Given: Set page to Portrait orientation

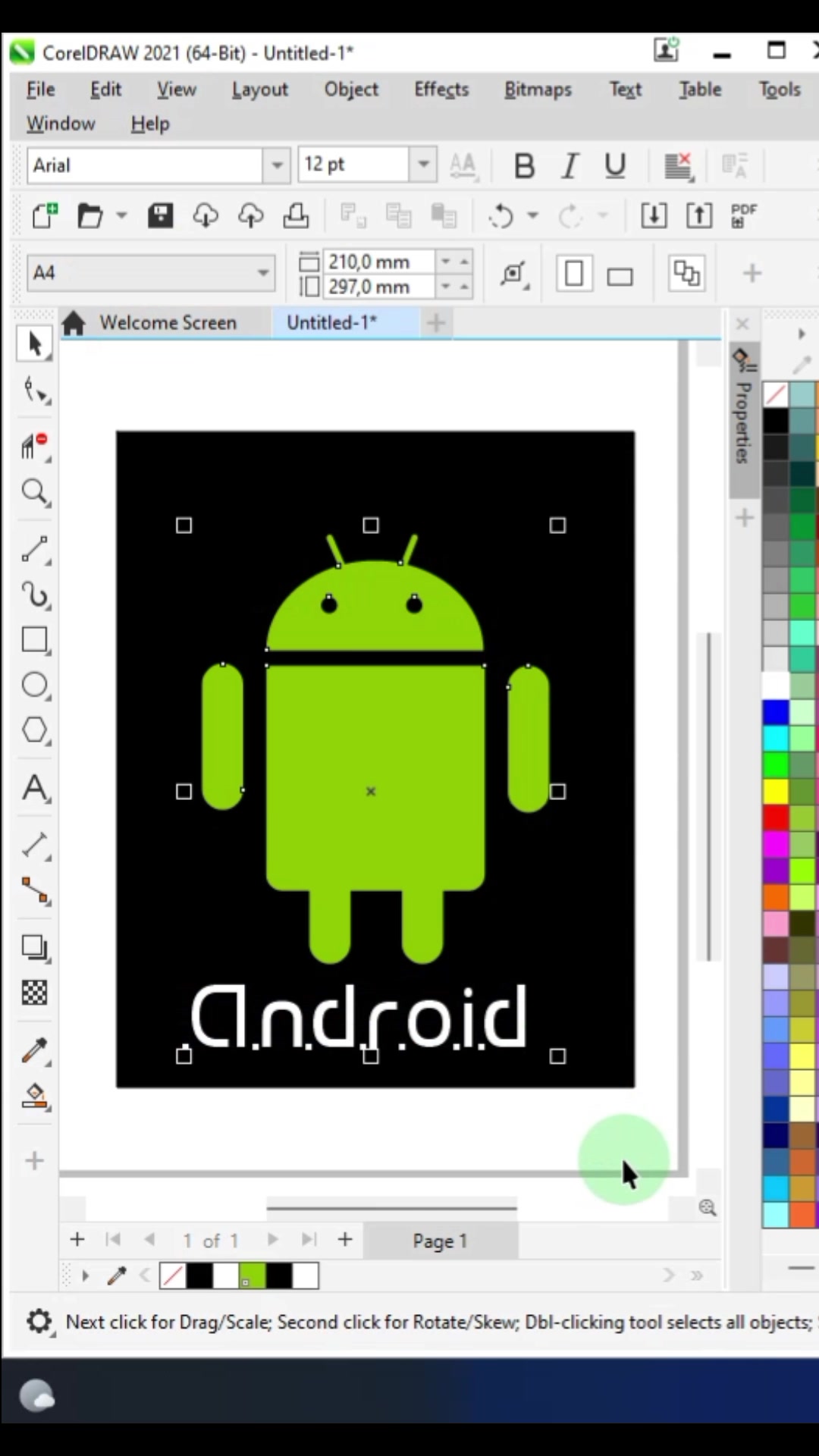Looking at the screenshot, I should pyautogui.click(x=574, y=274).
